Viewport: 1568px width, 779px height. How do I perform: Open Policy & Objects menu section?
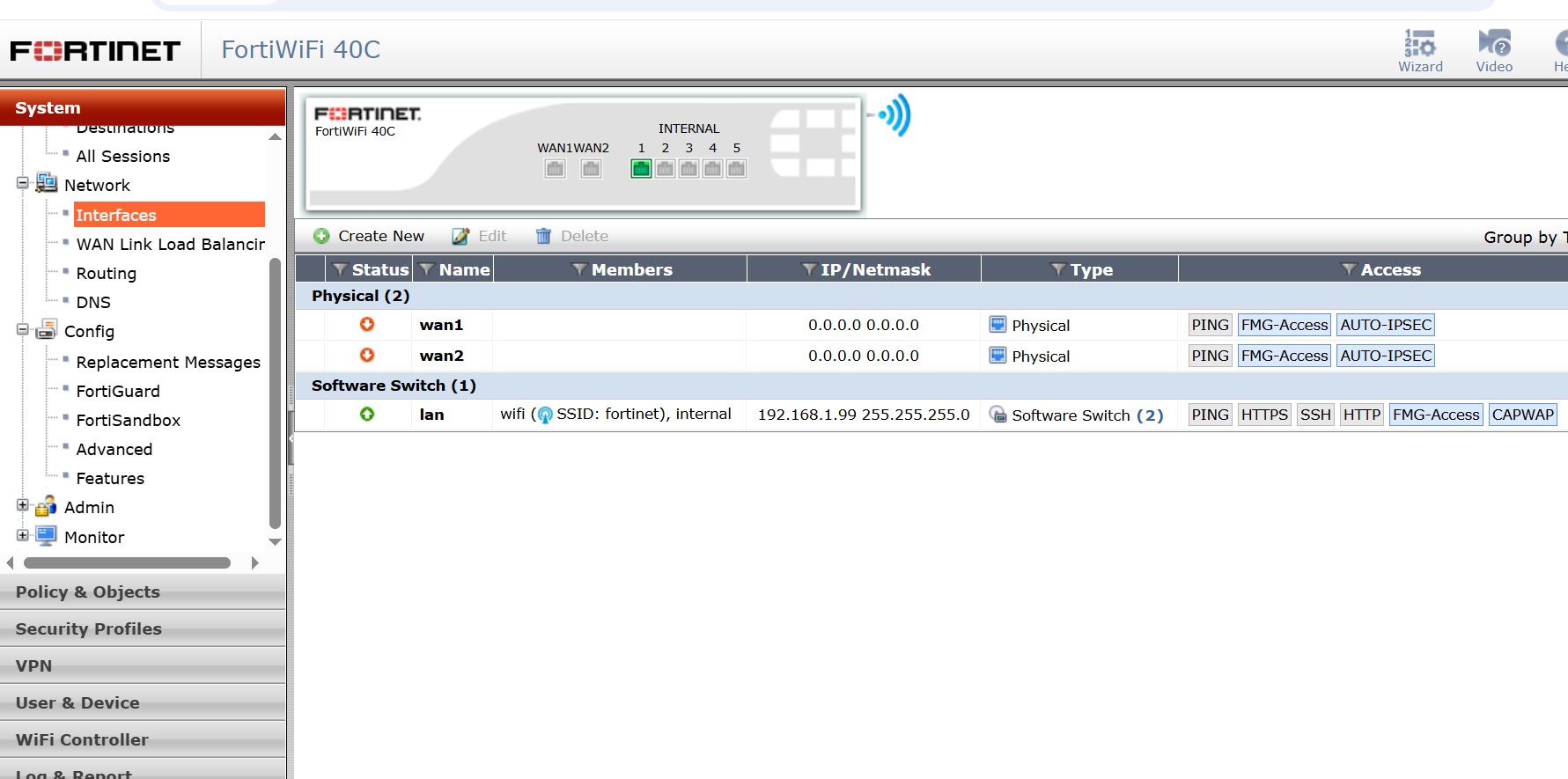point(143,592)
